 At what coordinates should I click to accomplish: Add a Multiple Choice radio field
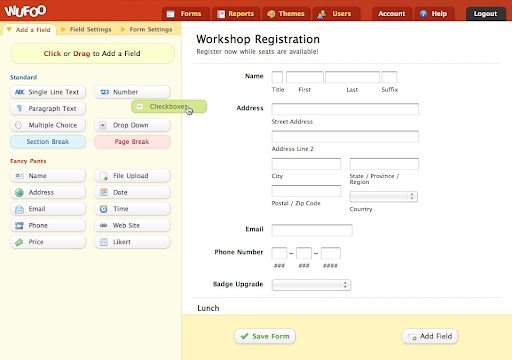(x=48, y=125)
